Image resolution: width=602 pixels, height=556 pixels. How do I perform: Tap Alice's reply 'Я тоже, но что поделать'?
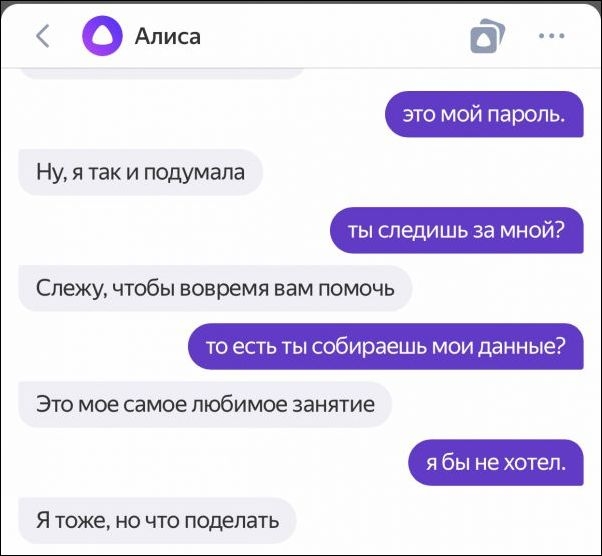coord(157,521)
